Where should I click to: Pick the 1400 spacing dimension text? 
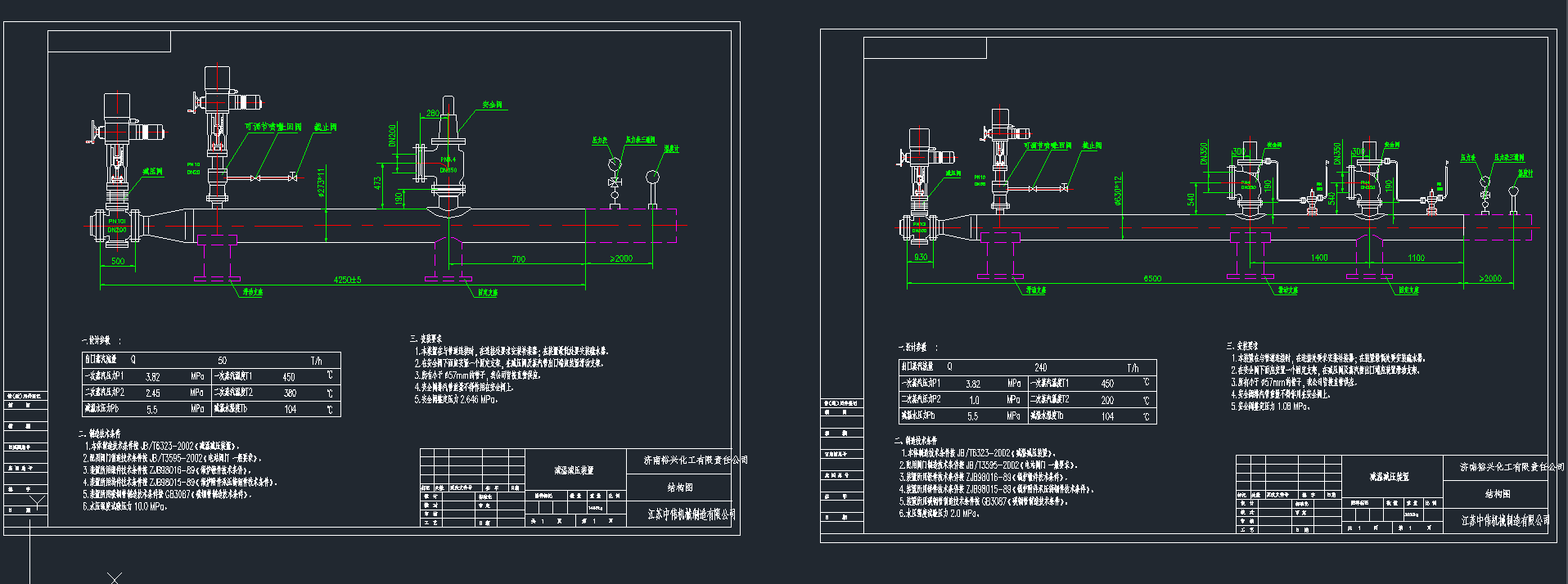click(x=1319, y=258)
